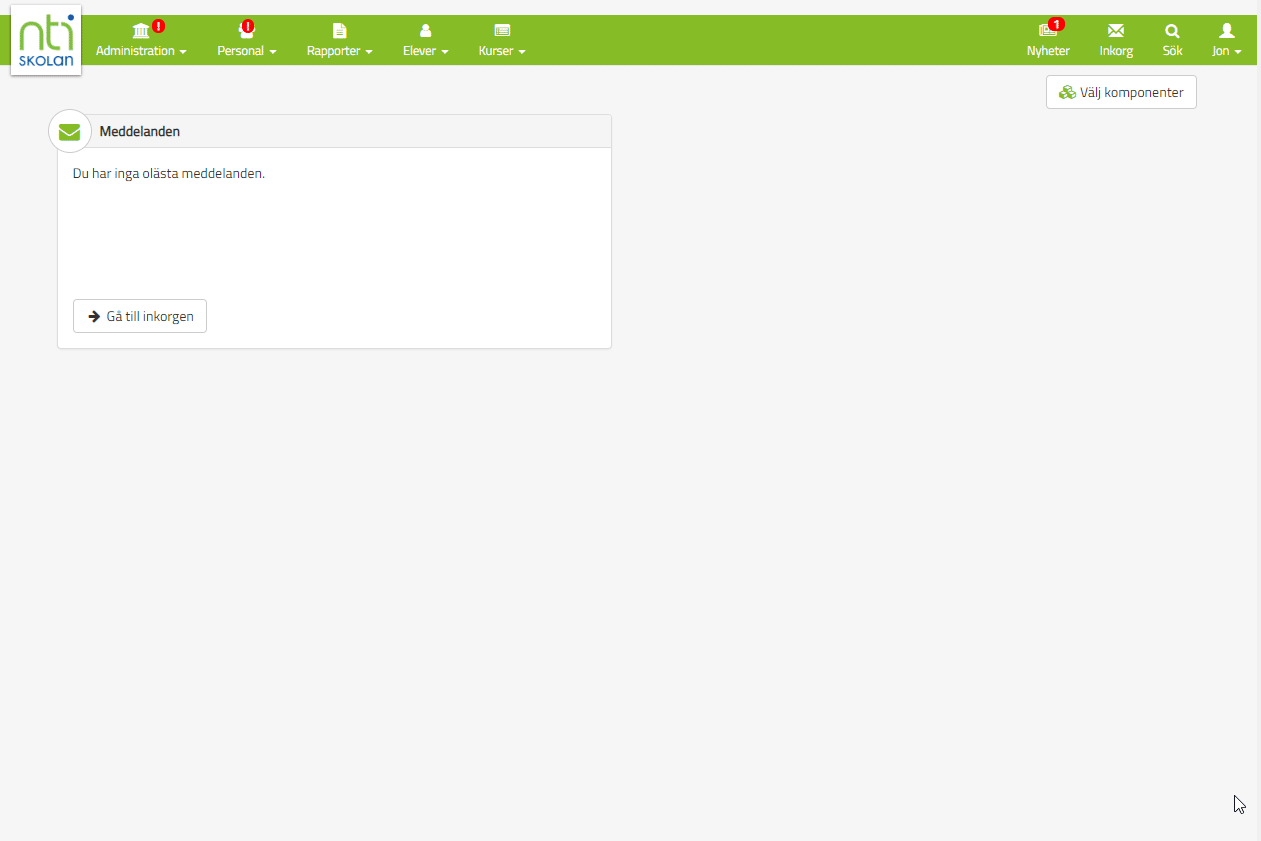Open the Rapporter dropdown caret
This screenshot has width=1261, height=841.
point(369,52)
